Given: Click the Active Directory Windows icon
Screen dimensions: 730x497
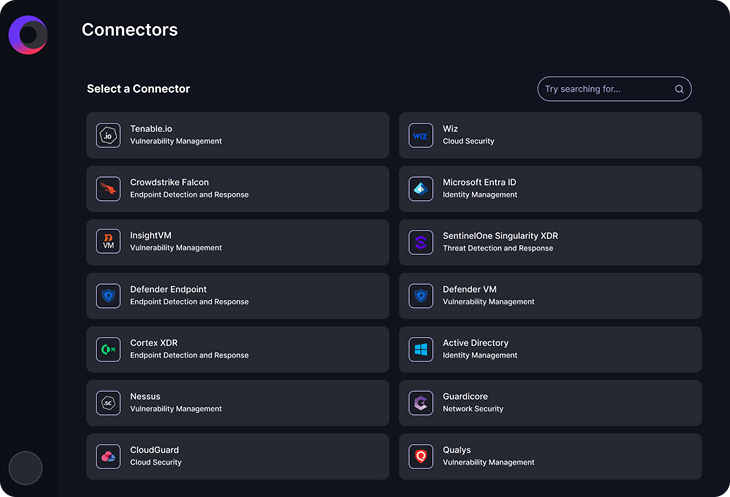Looking at the screenshot, I should 420,349.
